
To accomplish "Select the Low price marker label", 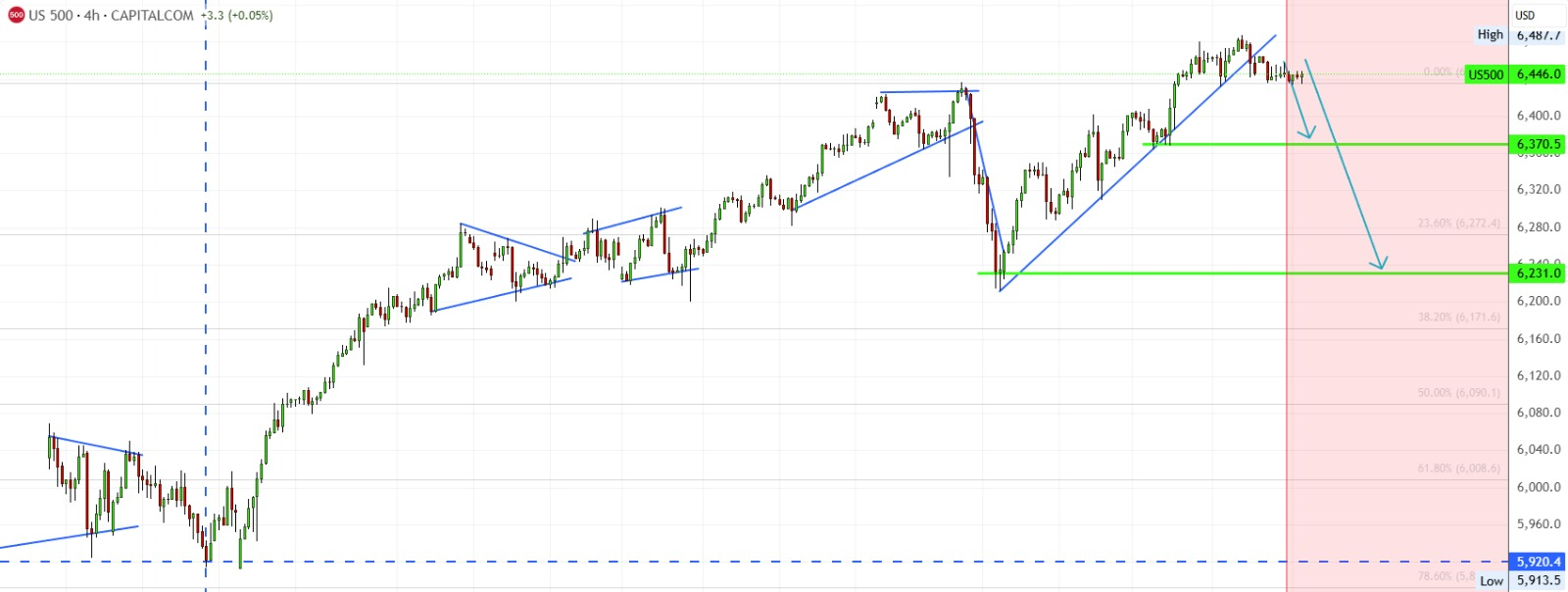I will 1491,581.
